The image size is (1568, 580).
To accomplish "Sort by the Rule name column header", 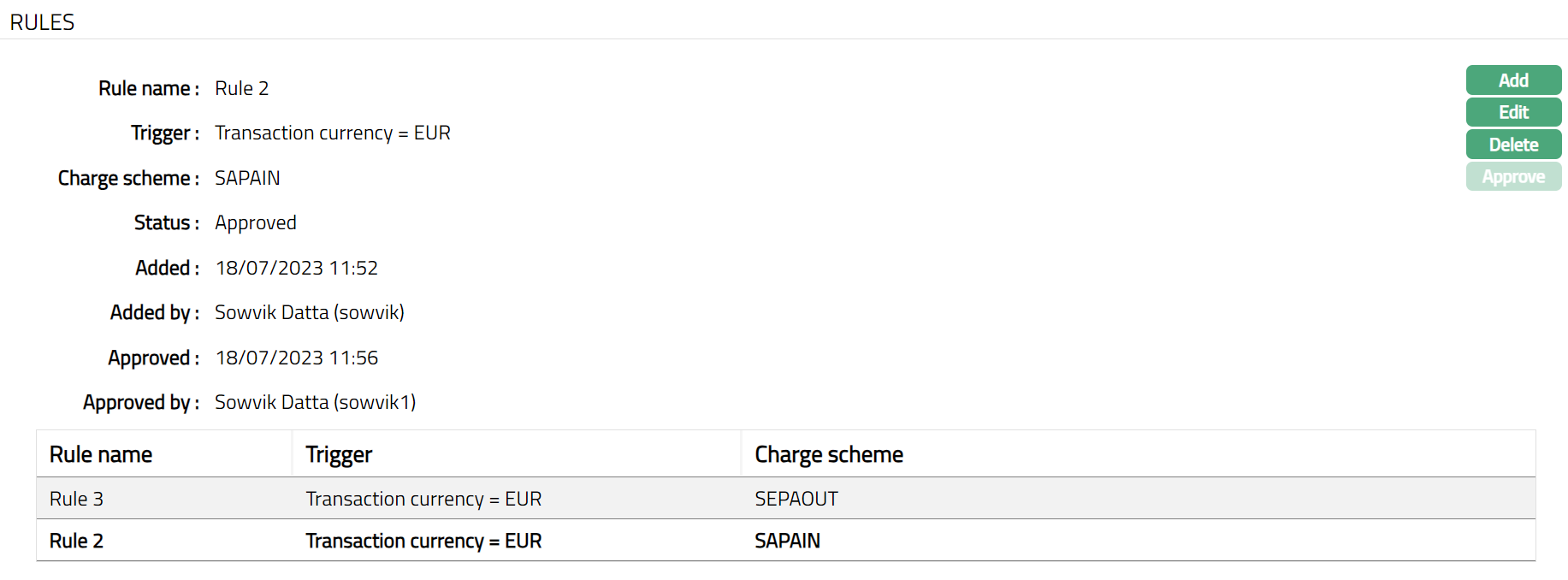I will click(x=101, y=454).
